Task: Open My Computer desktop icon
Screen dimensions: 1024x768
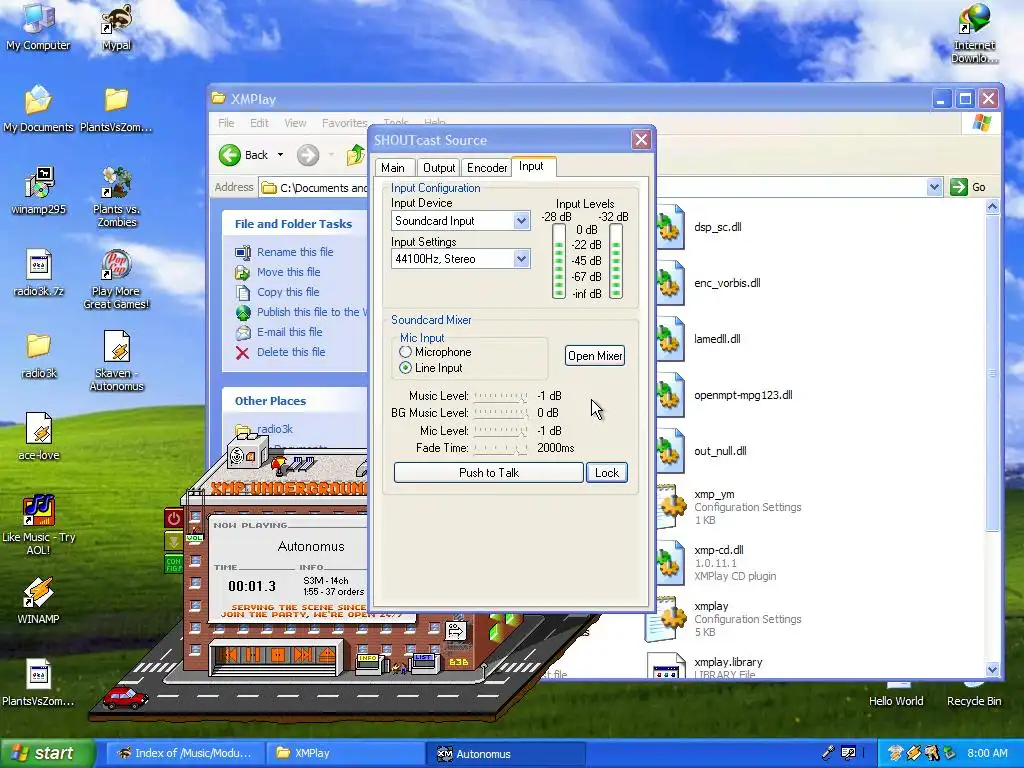Action: [x=38, y=26]
